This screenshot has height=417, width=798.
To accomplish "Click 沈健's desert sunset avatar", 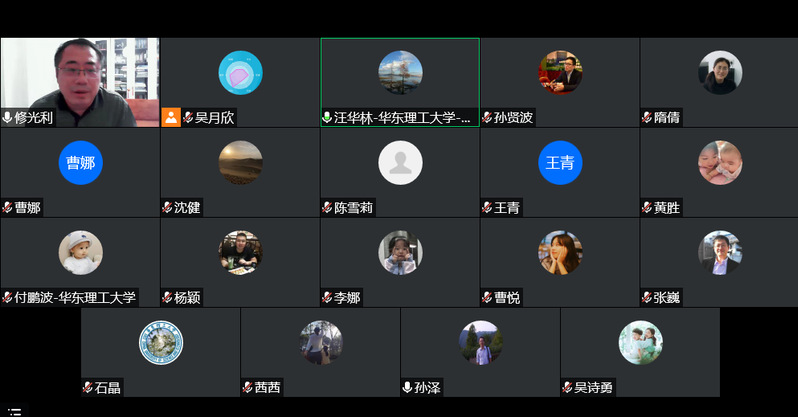I will [x=240, y=162].
